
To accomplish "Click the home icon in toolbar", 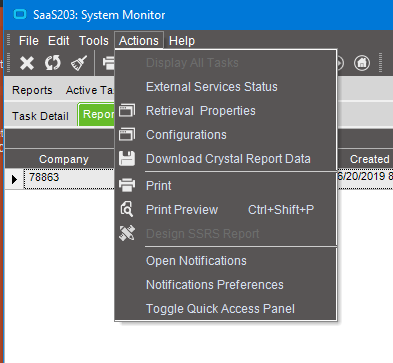I will point(362,63).
